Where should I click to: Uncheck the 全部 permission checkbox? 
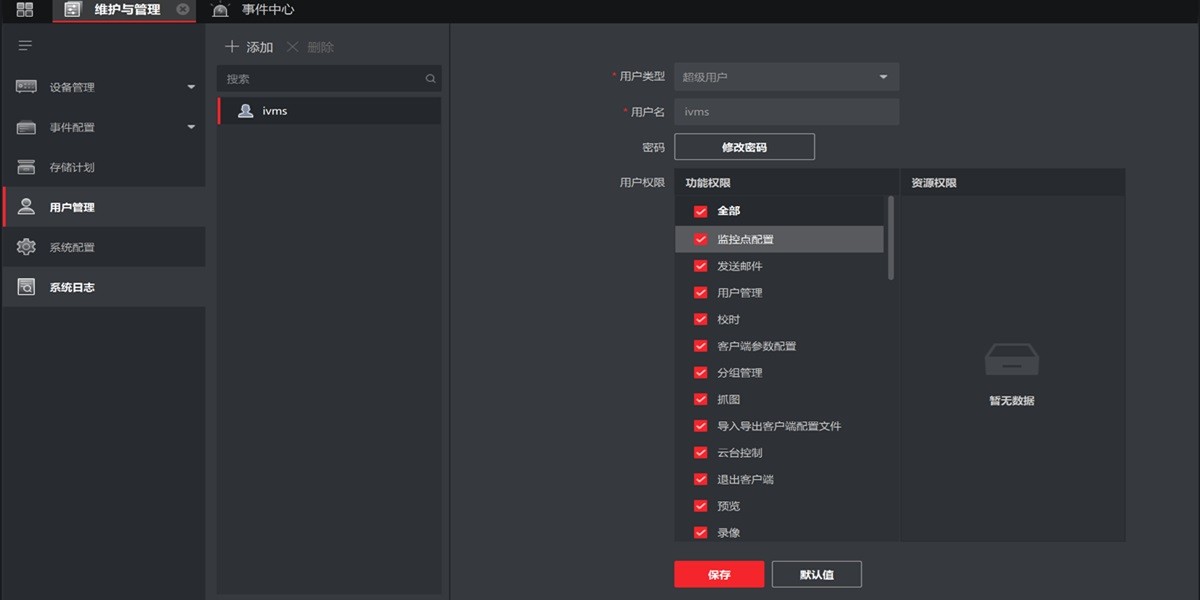(x=700, y=212)
